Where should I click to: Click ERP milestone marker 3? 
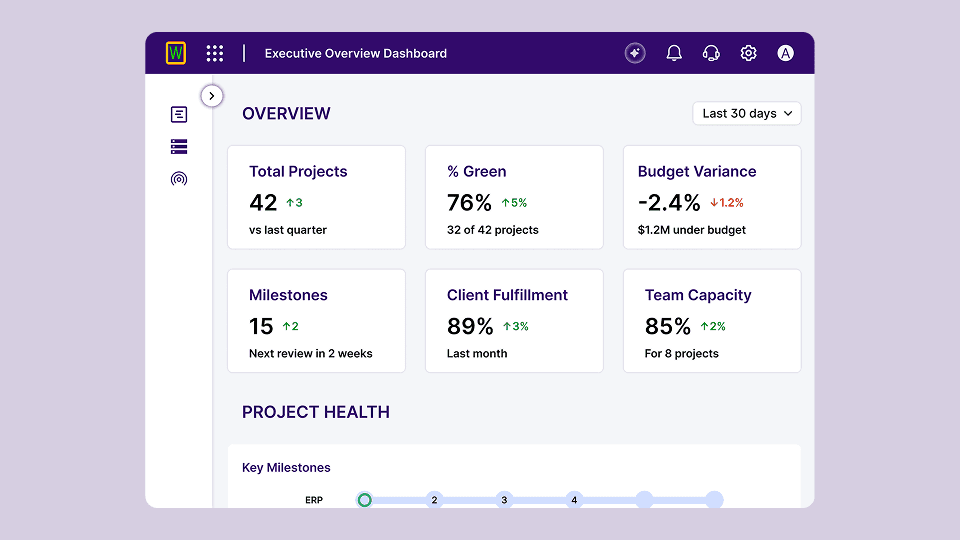click(x=504, y=499)
